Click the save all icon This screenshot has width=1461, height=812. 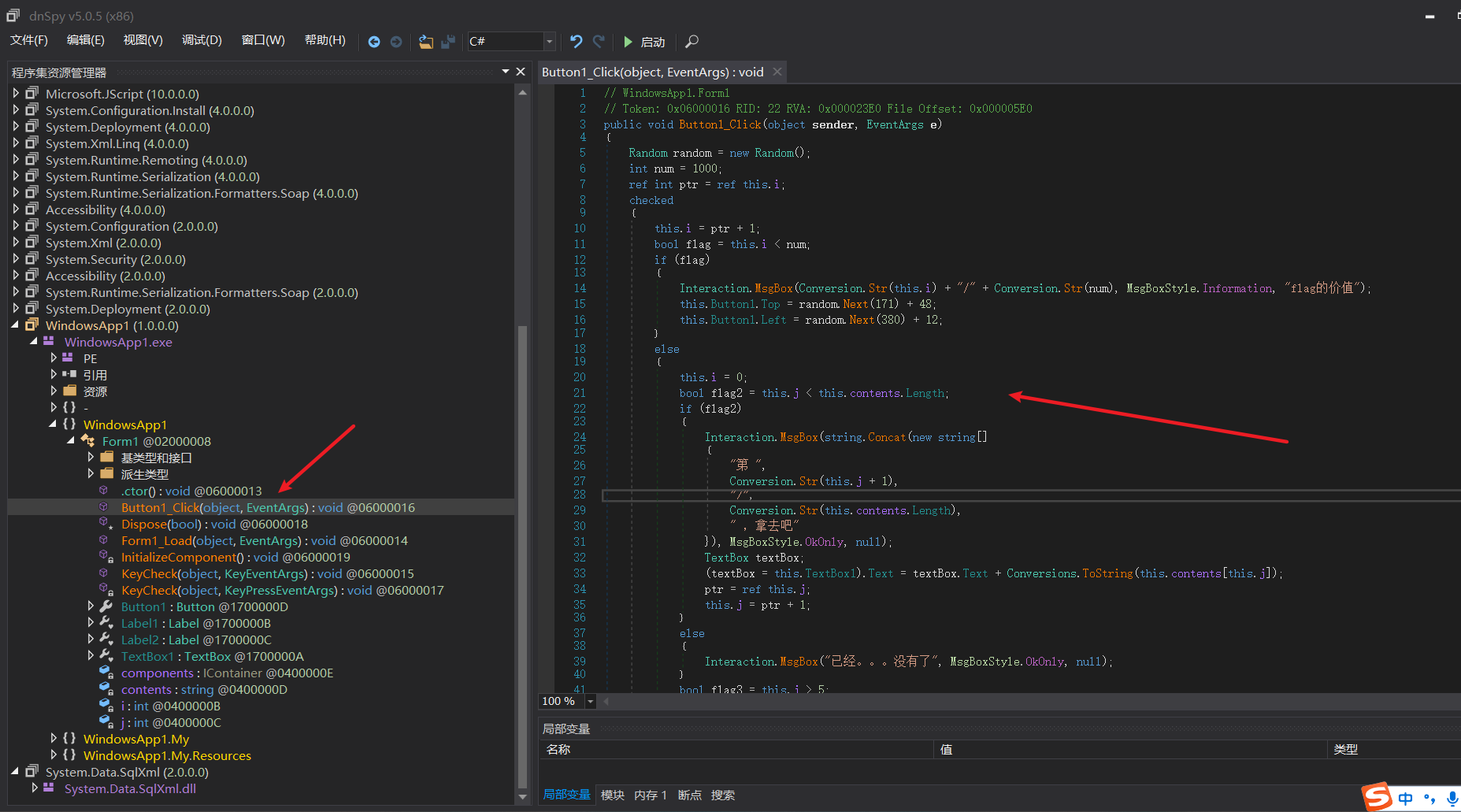click(x=448, y=42)
